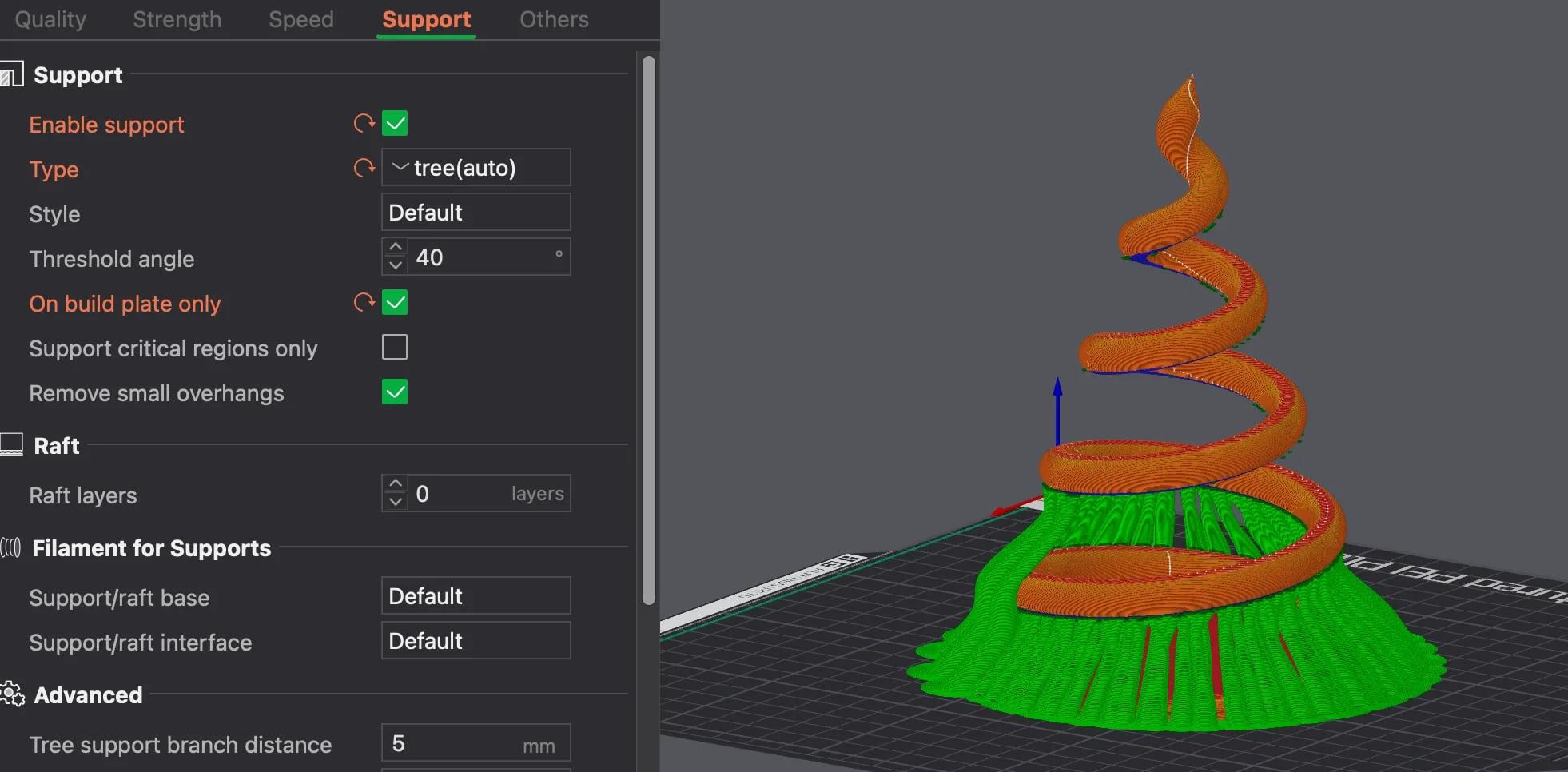Click the Support section header icon
The height and width of the screenshot is (772, 1568).
[12, 75]
